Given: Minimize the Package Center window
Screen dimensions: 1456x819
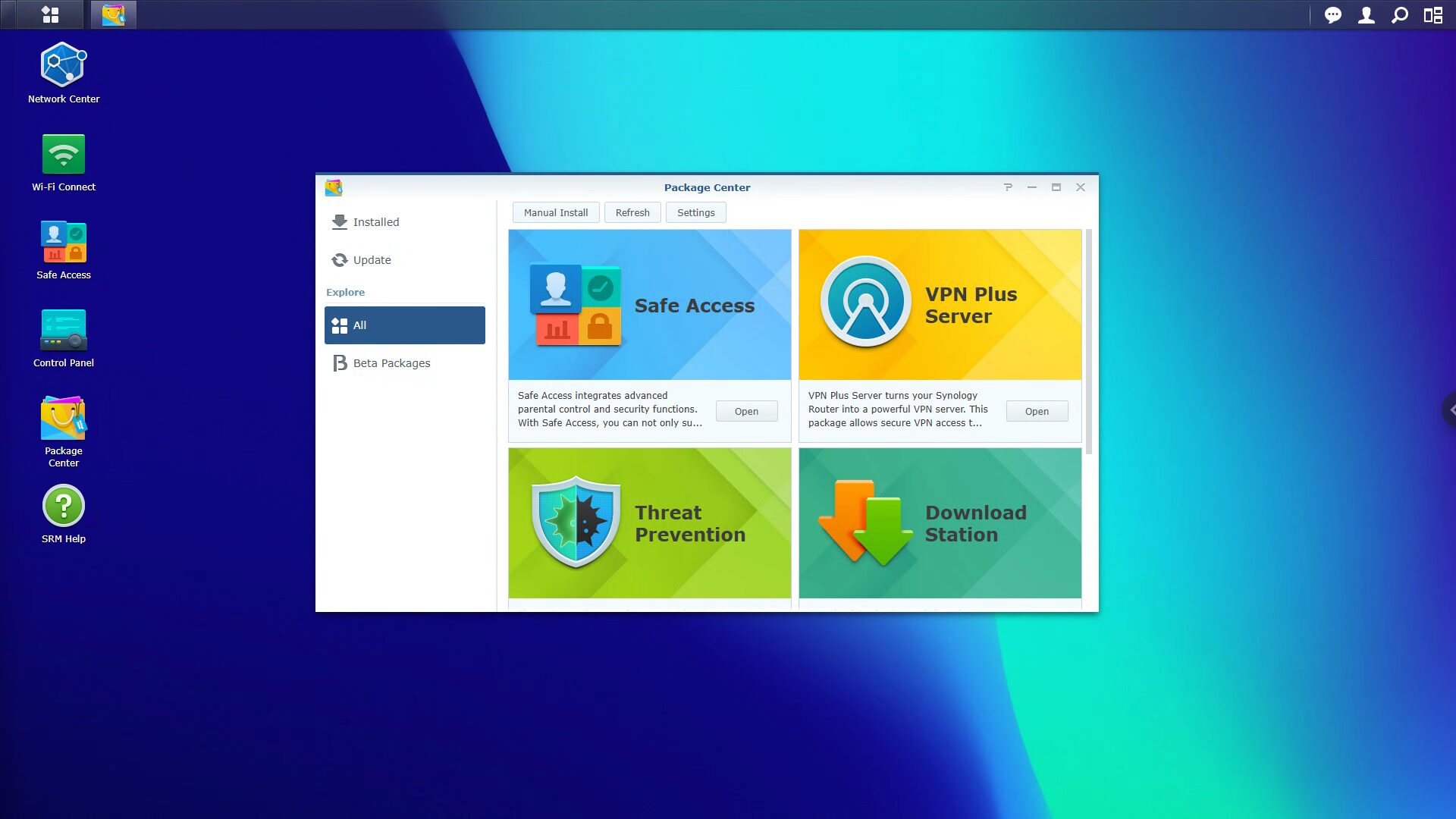Looking at the screenshot, I should (1032, 187).
